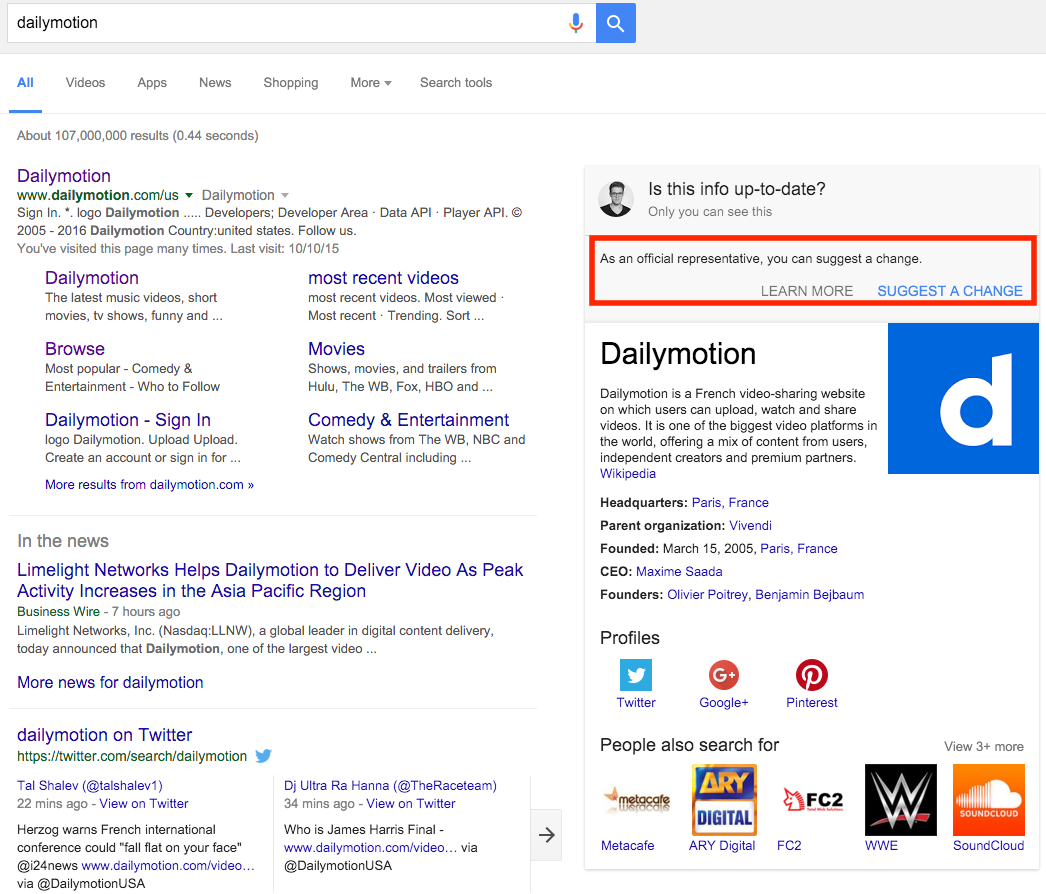1046x894 pixels.
Task: Click View on Twitter for 34 mins tweet
Action: tap(410, 803)
